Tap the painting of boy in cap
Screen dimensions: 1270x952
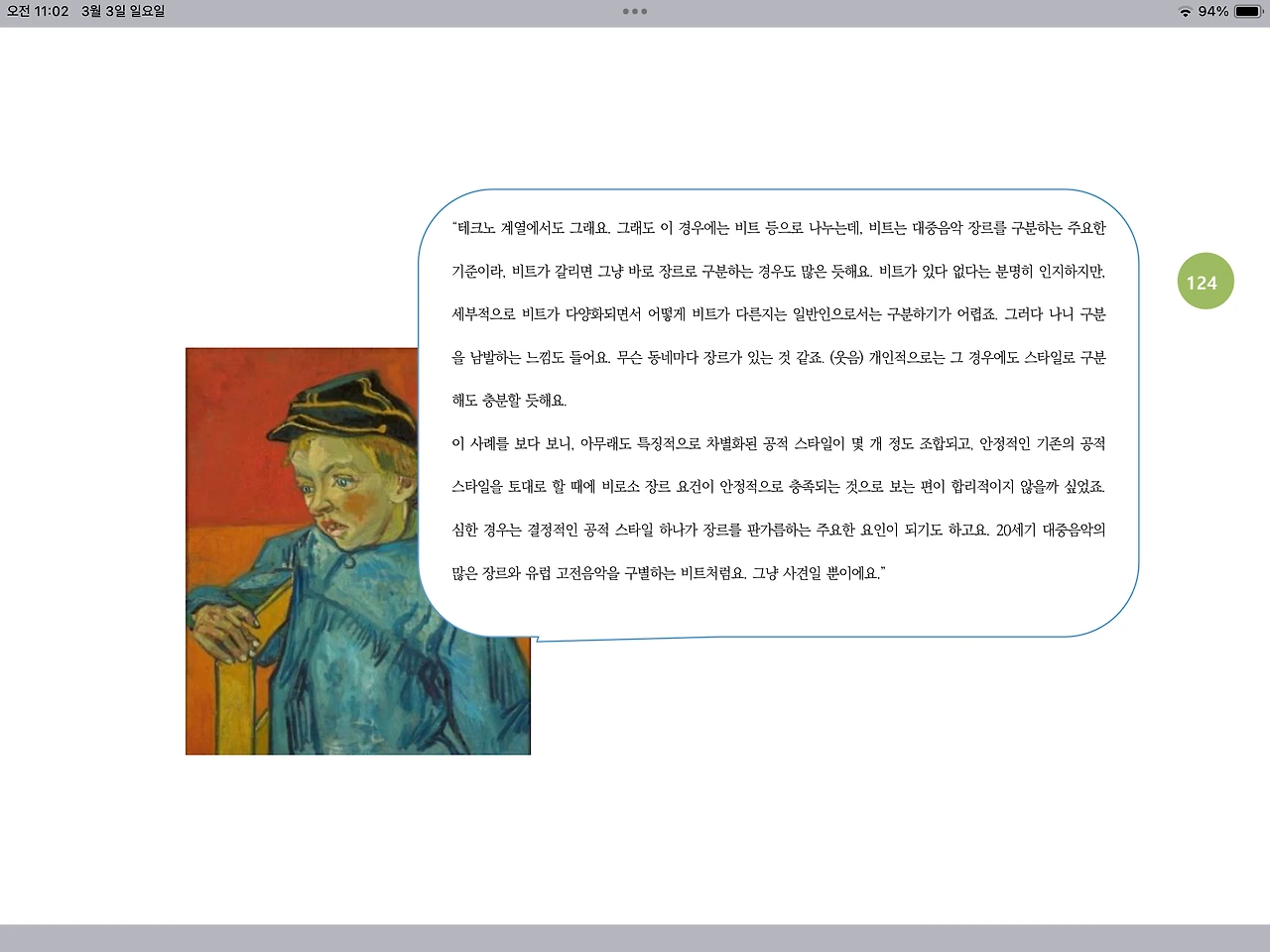point(358,550)
